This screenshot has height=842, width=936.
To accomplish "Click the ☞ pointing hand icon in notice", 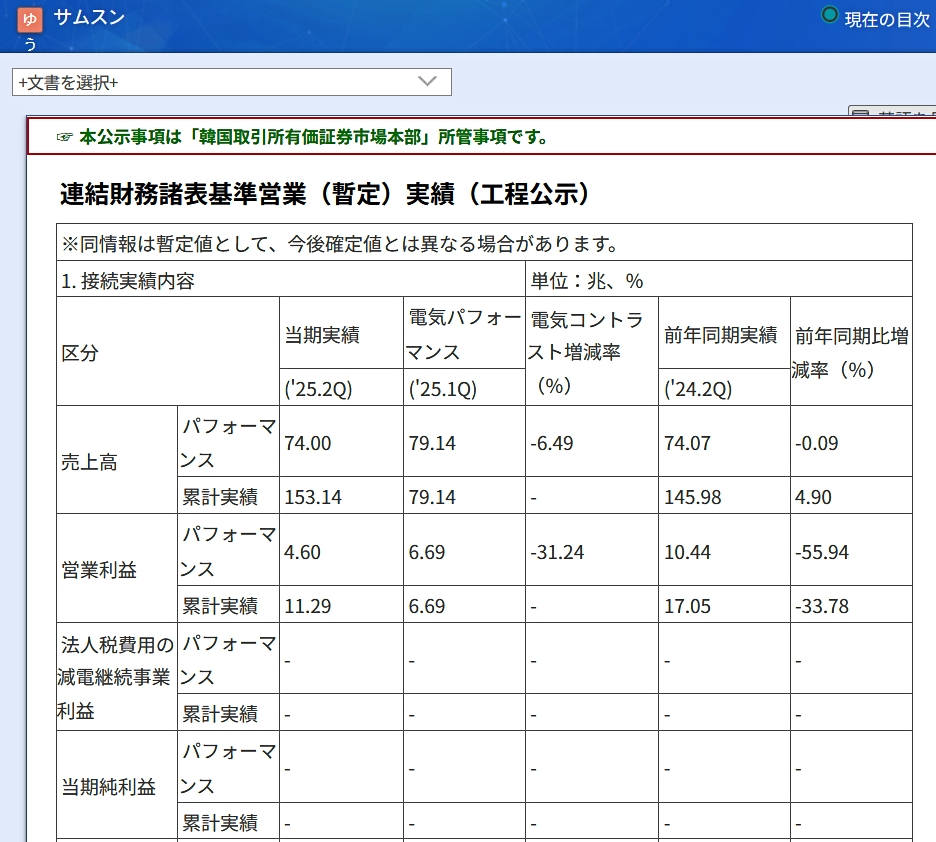I will point(65,137).
